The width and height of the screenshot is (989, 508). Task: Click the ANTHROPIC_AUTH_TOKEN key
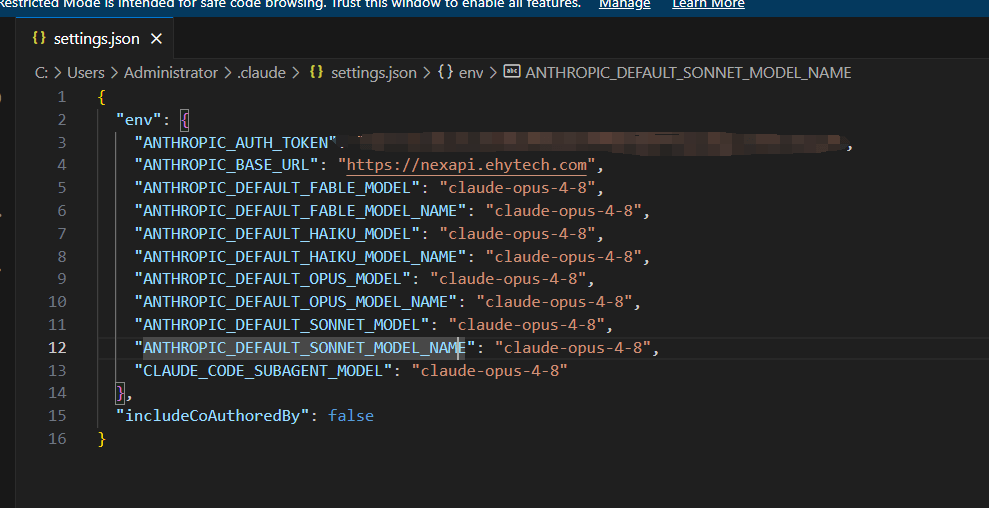(236, 143)
